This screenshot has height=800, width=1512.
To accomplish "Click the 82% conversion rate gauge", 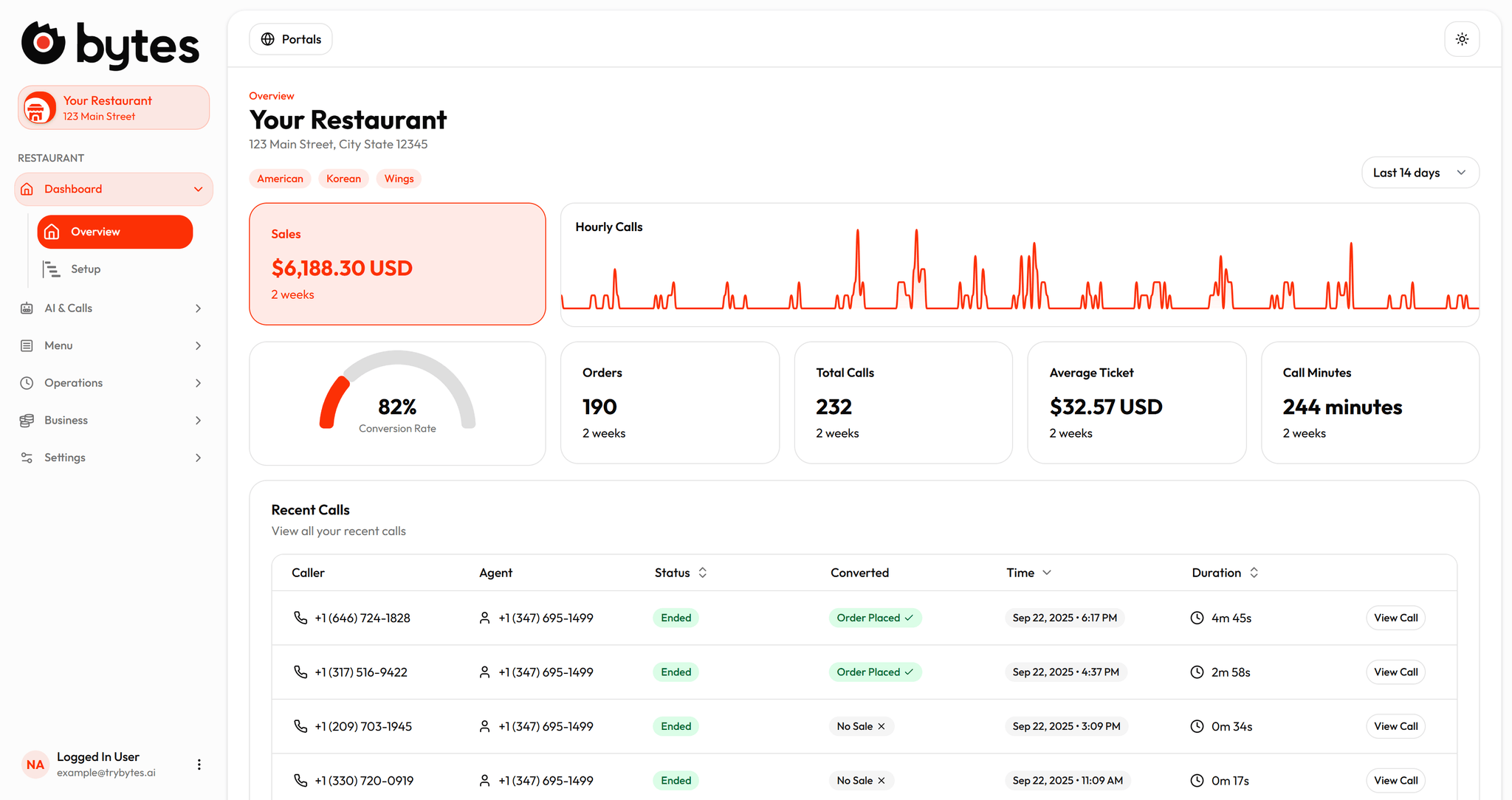I will pyautogui.click(x=397, y=392).
